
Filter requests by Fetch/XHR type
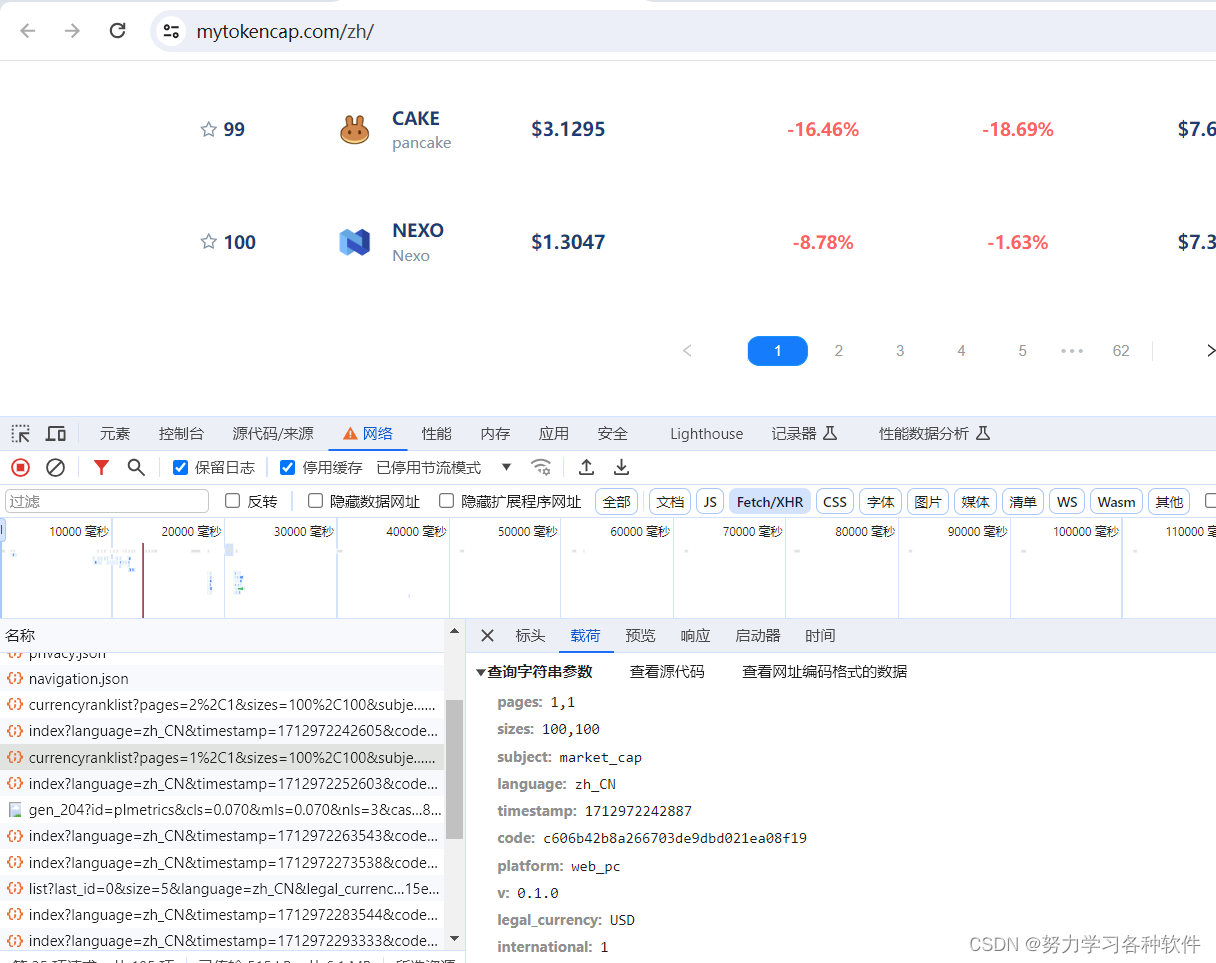point(770,502)
